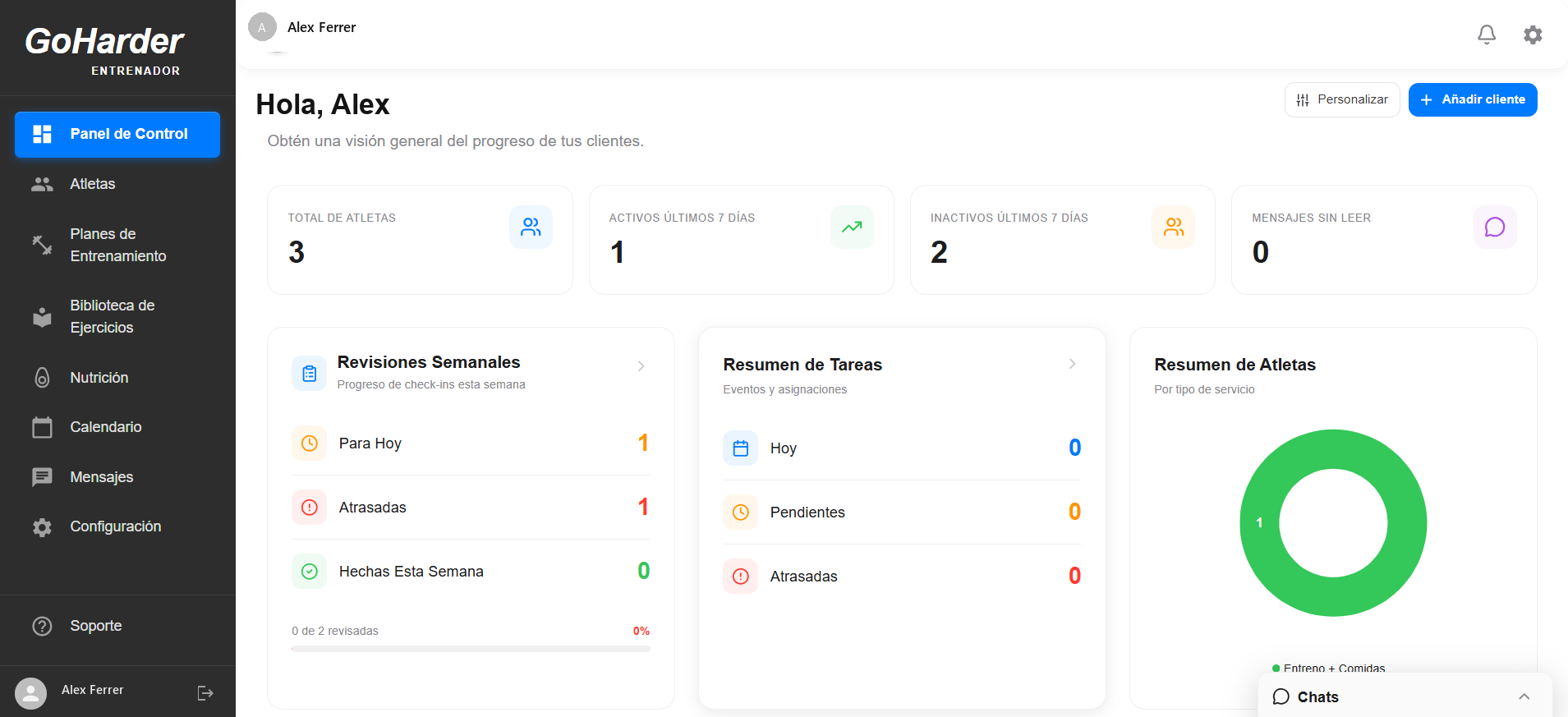Click the Pendientes task row label
The width and height of the screenshot is (1568, 717).
[x=807, y=512]
